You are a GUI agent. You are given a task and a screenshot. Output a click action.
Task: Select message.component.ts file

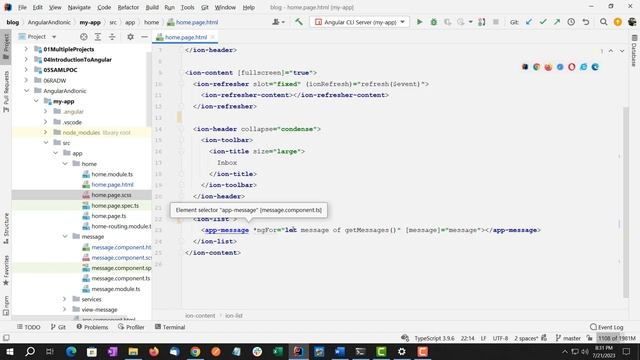(x=120, y=278)
